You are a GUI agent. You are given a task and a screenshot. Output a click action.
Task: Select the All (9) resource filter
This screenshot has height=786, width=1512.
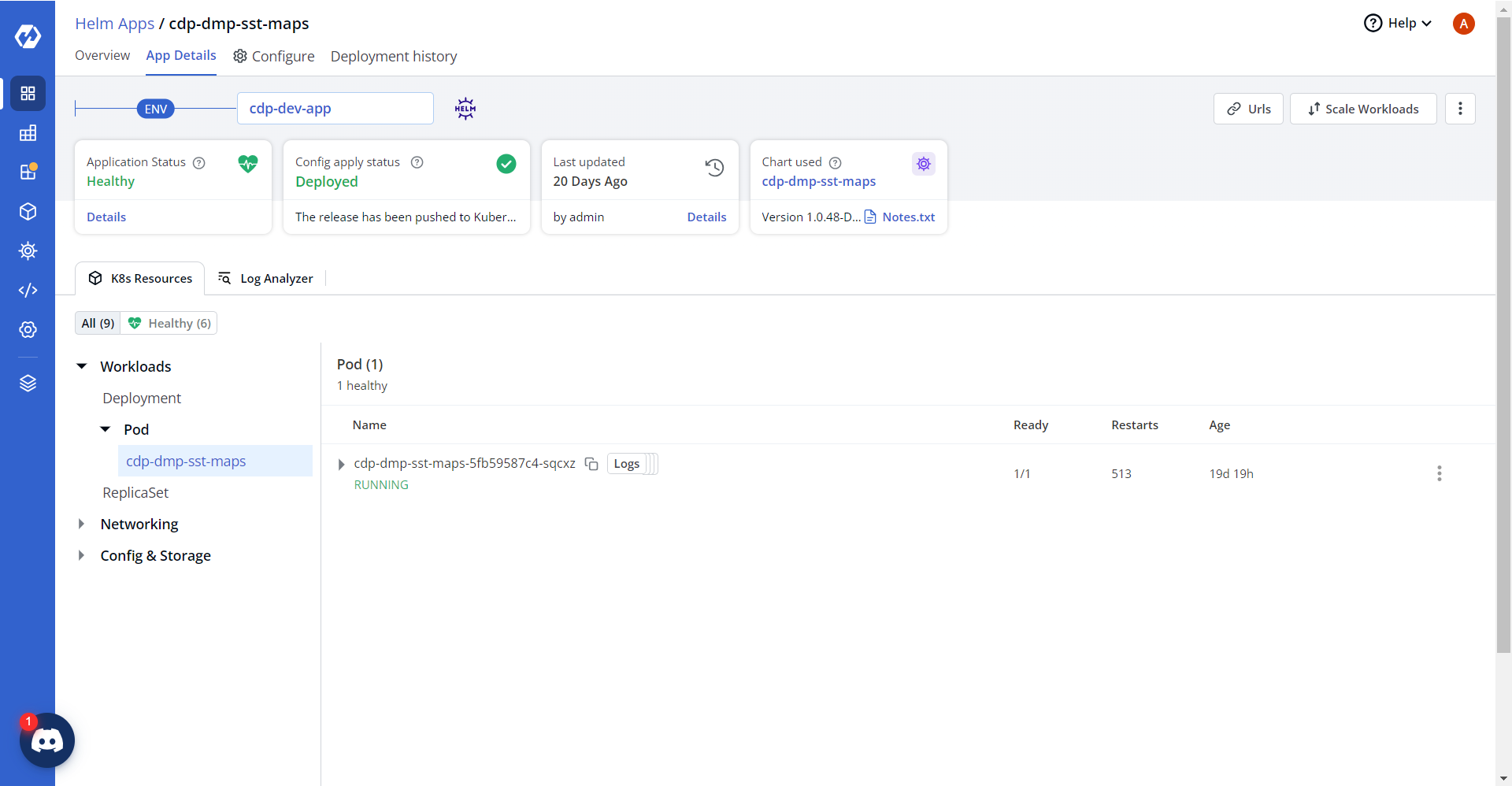(98, 324)
